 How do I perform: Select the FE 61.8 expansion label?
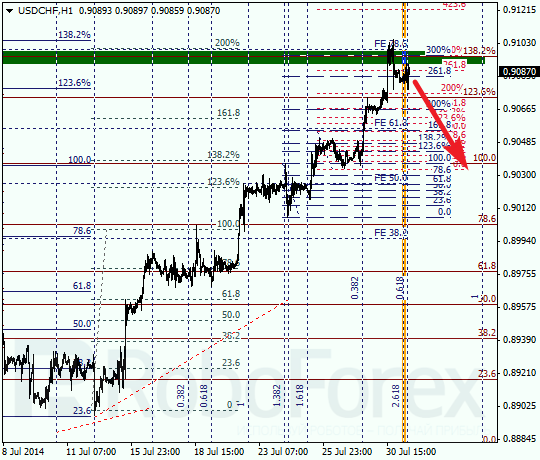[391, 123]
